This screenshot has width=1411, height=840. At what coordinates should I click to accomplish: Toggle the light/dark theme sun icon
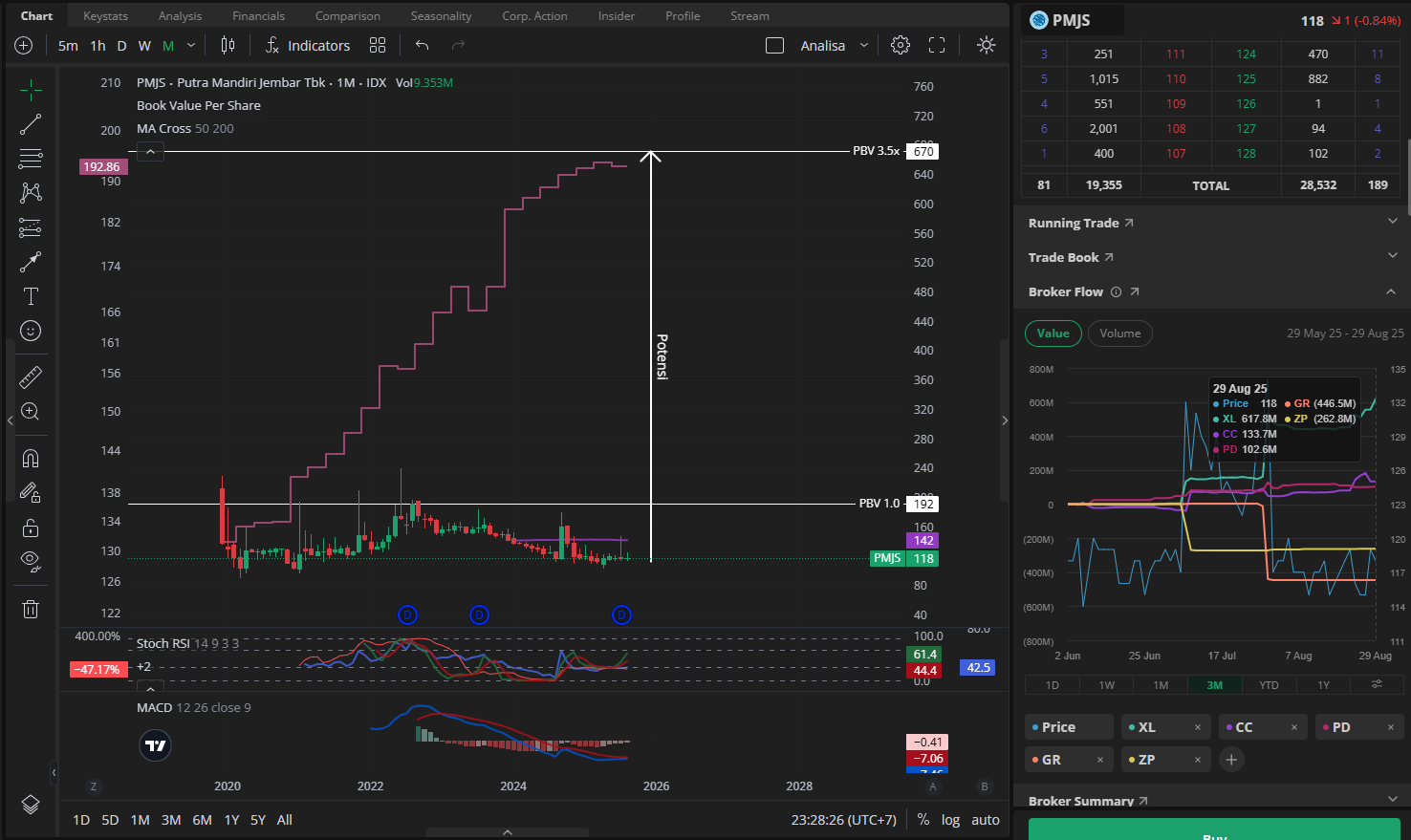pos(987,45)
